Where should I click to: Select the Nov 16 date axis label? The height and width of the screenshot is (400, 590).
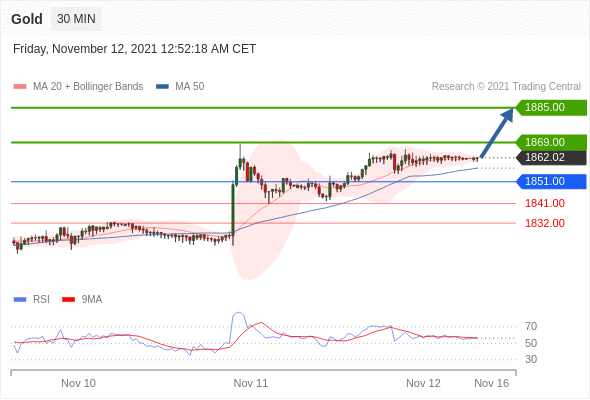pyautogui.click(x=491, y=383)
